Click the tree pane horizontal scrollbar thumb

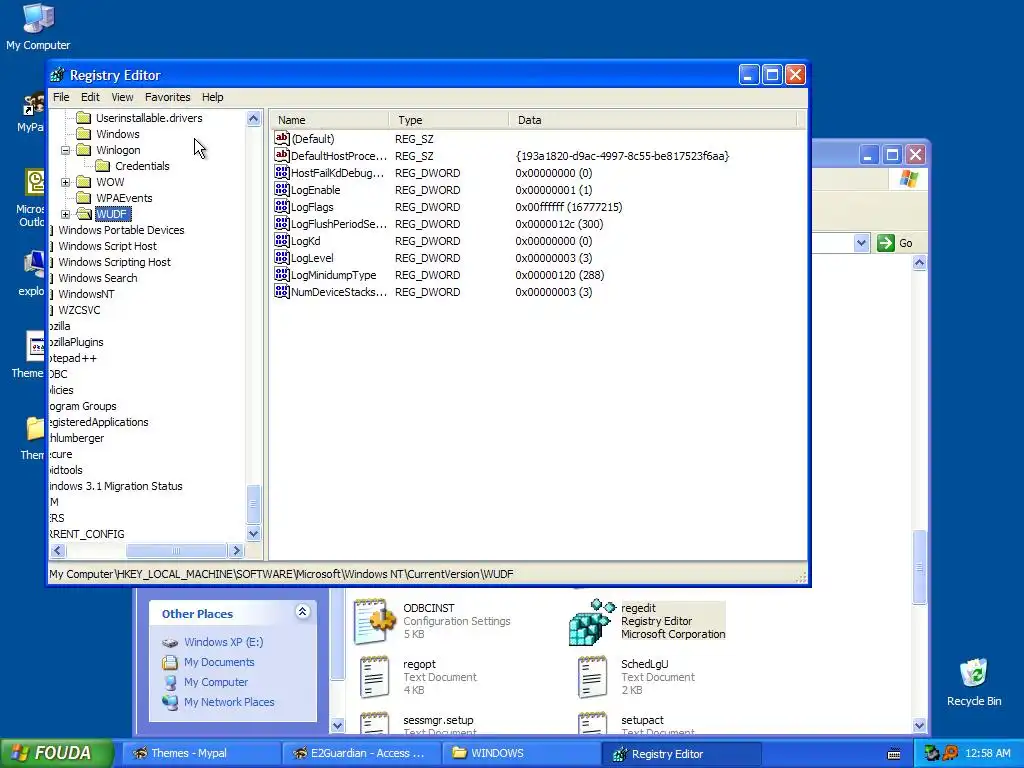point(176,551)
